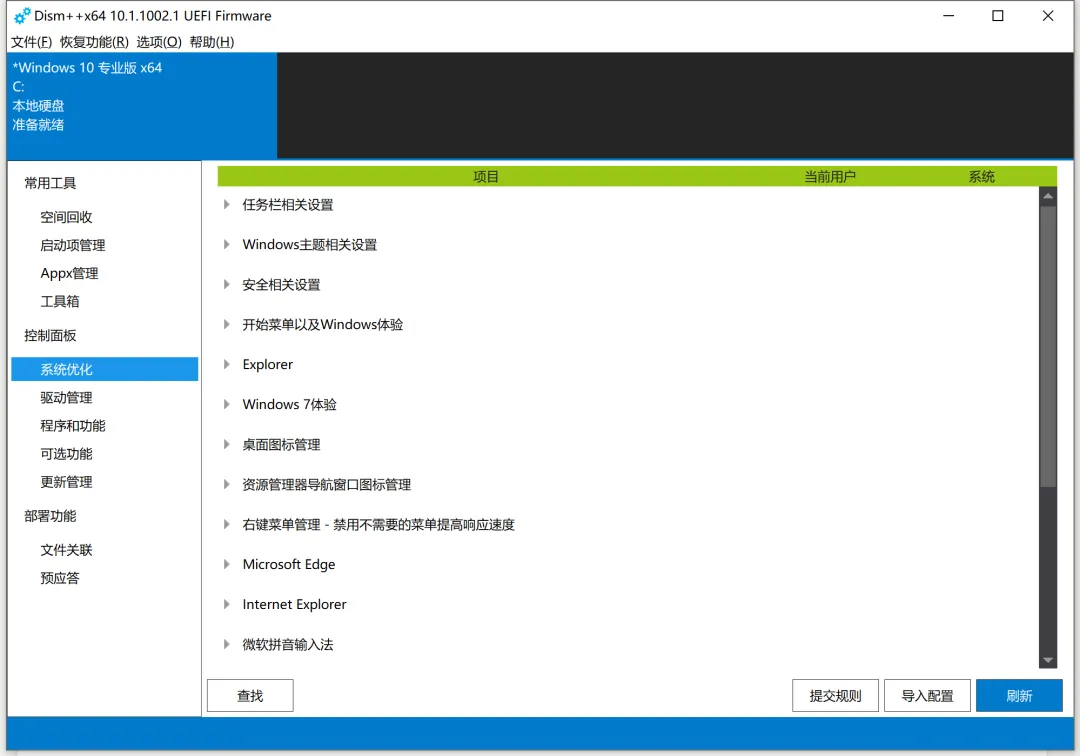Screen dimensions: 1080x756
Task: Click the 任务栏相关设置 row label
Action: click(287, 204)
